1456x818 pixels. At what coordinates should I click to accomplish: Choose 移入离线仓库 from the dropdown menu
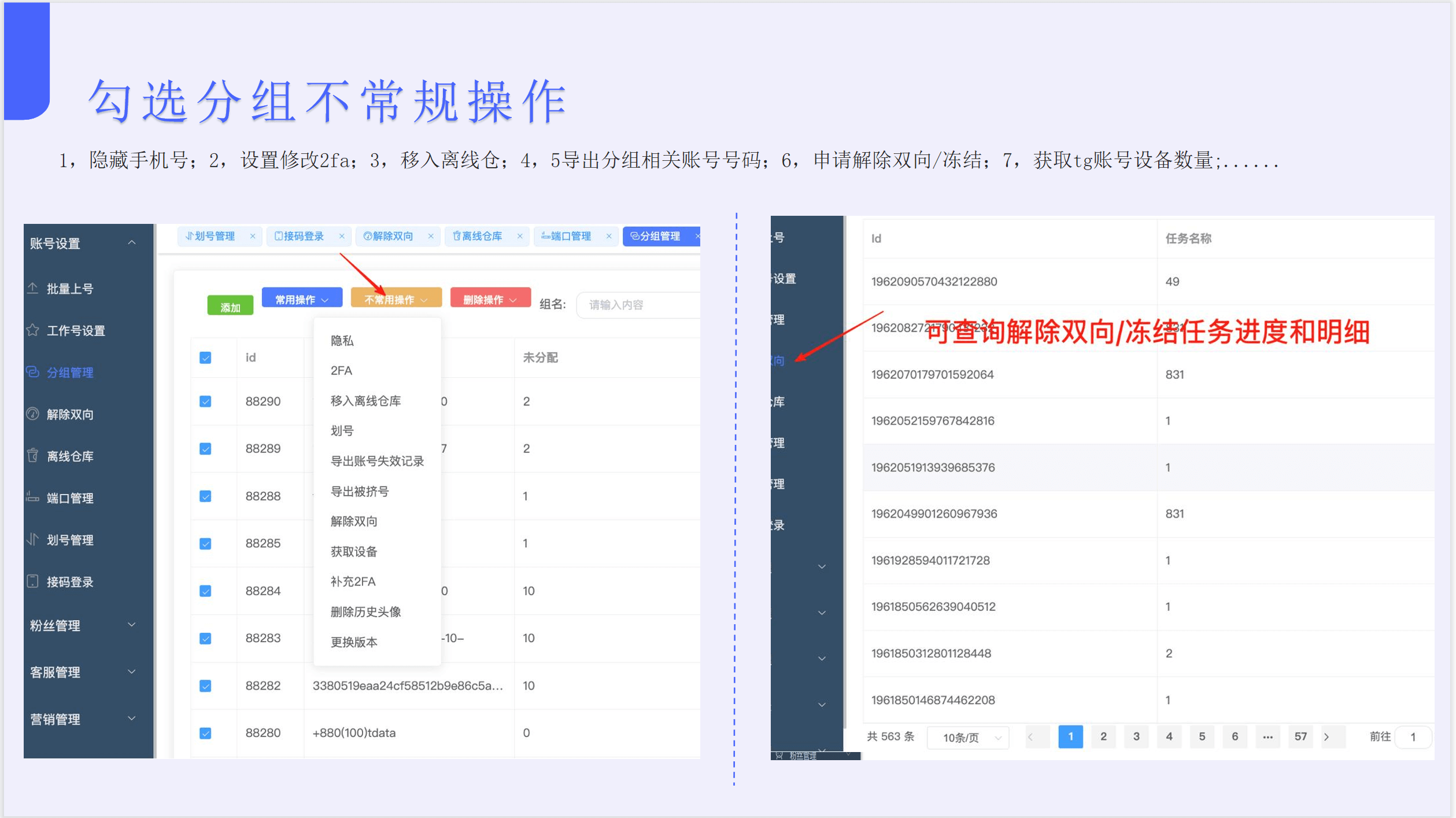365,401
